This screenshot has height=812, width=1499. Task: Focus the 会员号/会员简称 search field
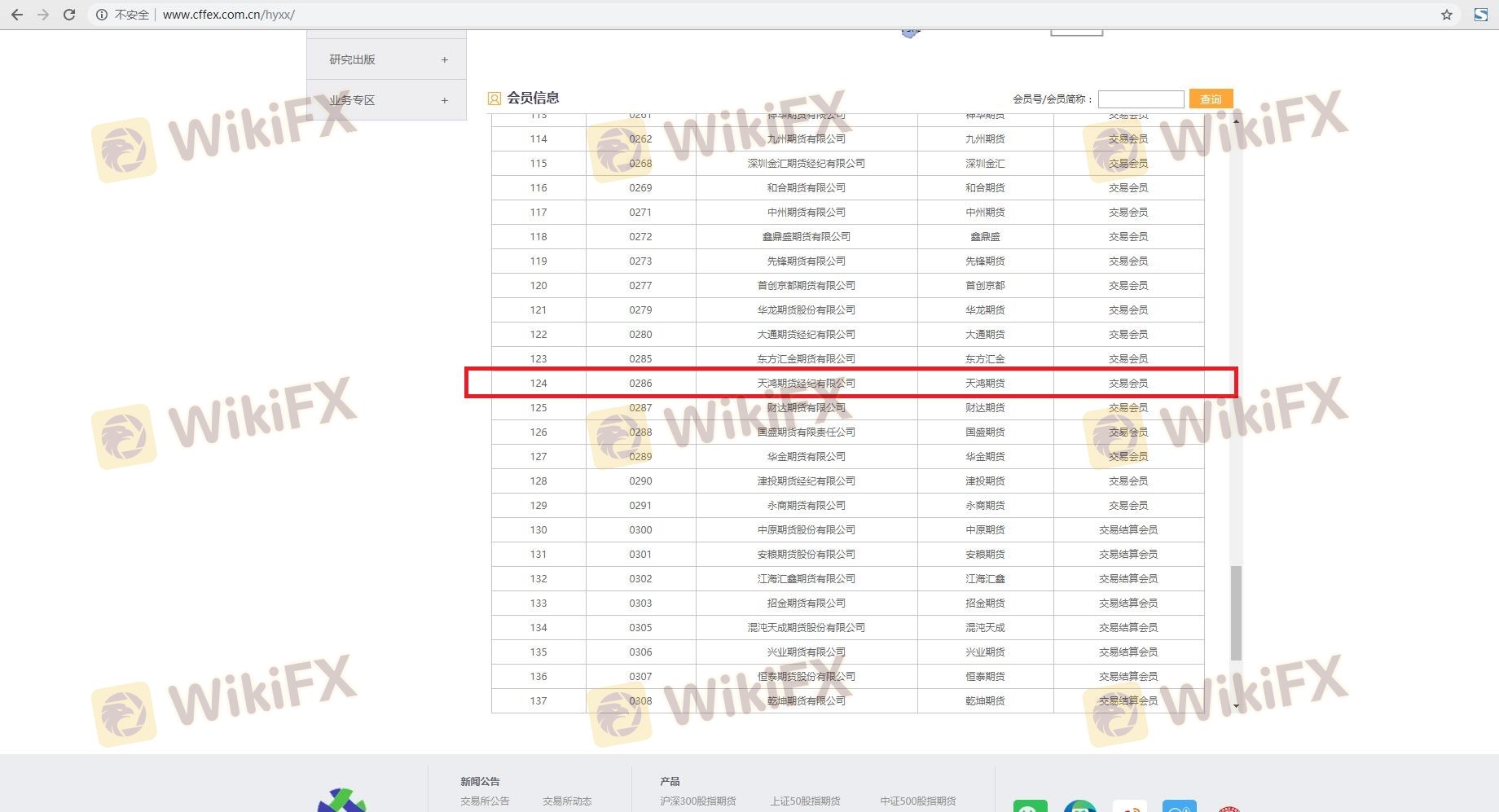(1141, 99)
